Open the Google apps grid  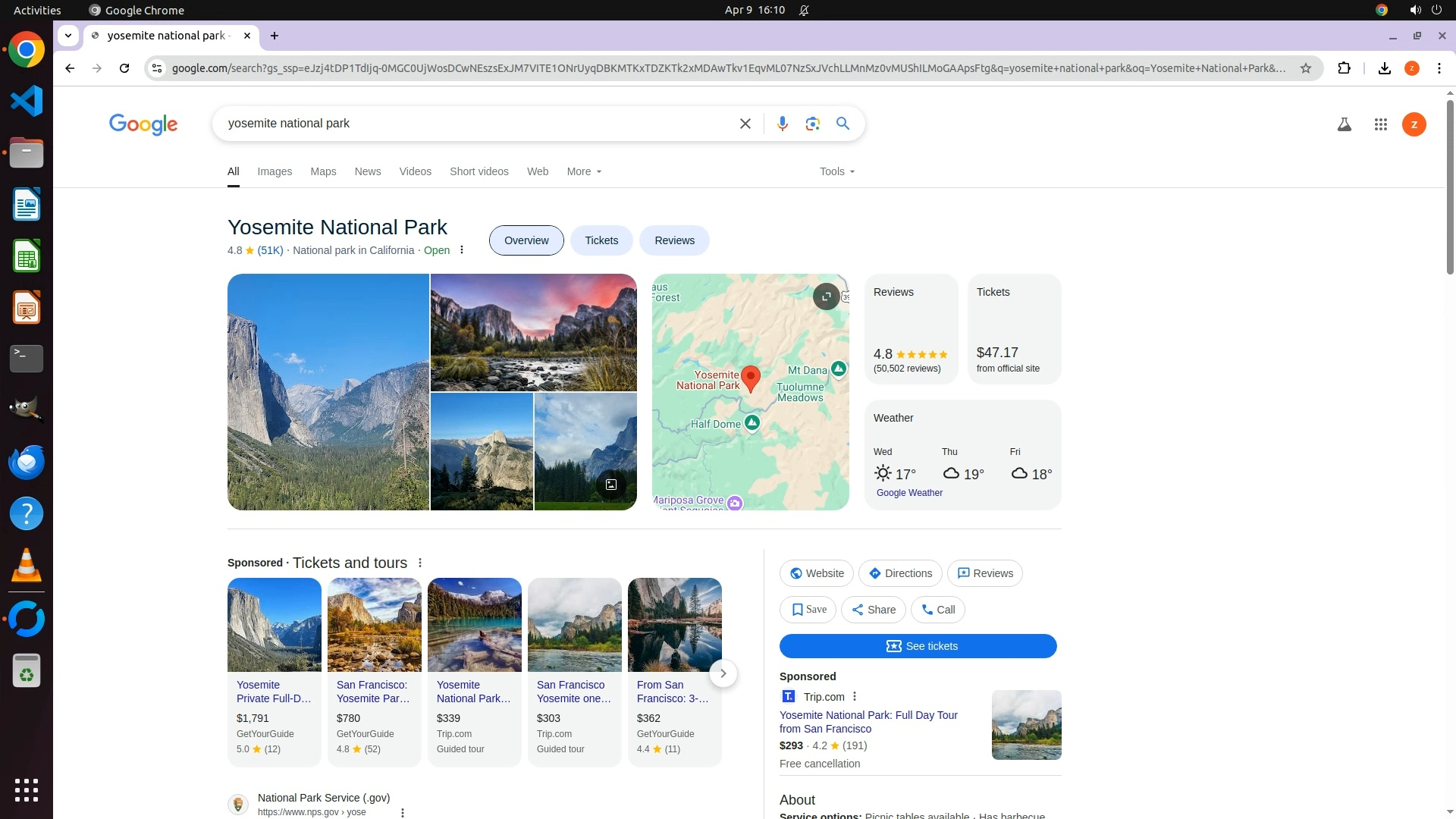click(1380, 124)
